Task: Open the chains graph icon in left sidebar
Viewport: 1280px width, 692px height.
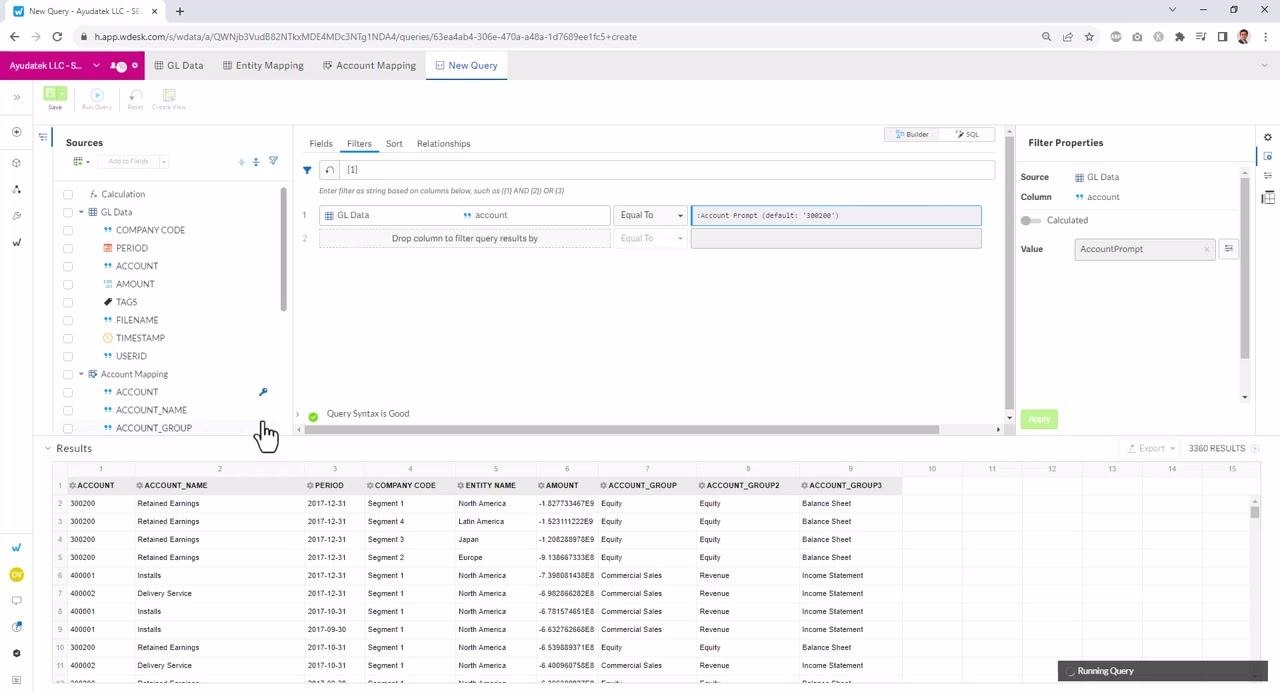Action: (x=16, y=189)
